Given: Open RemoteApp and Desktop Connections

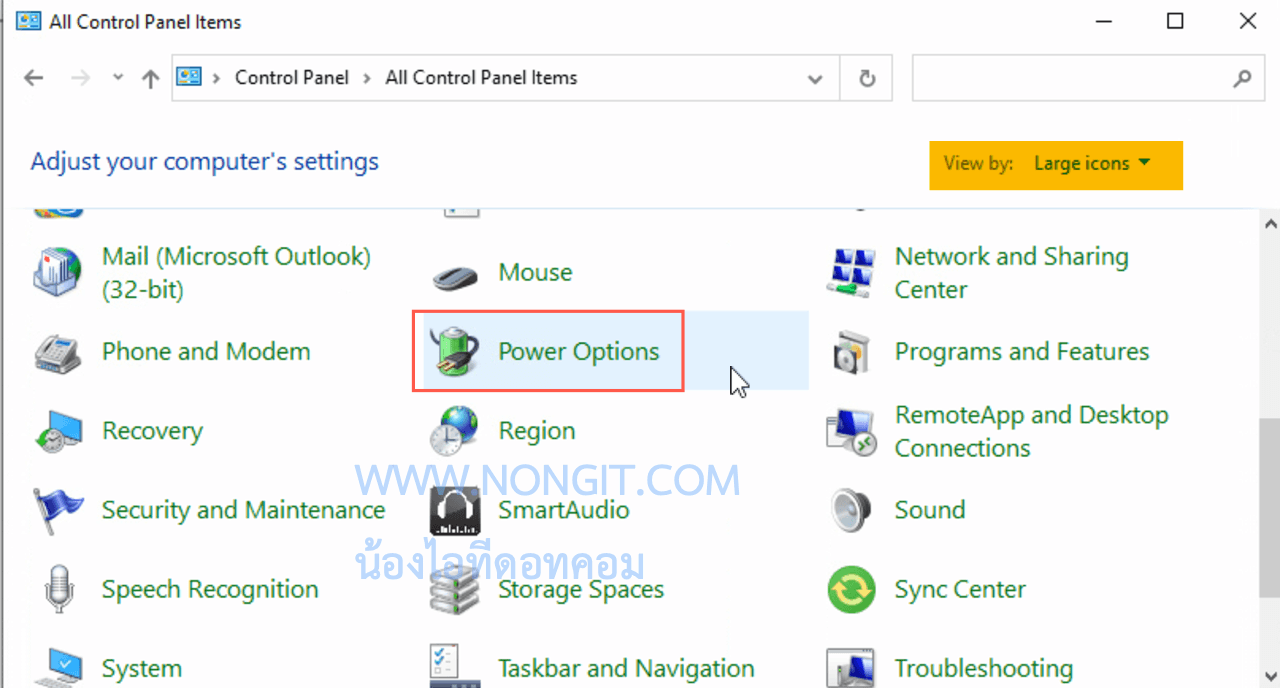Looking at the screenshot, I should pyautogui.click(x=1031, y=431).
